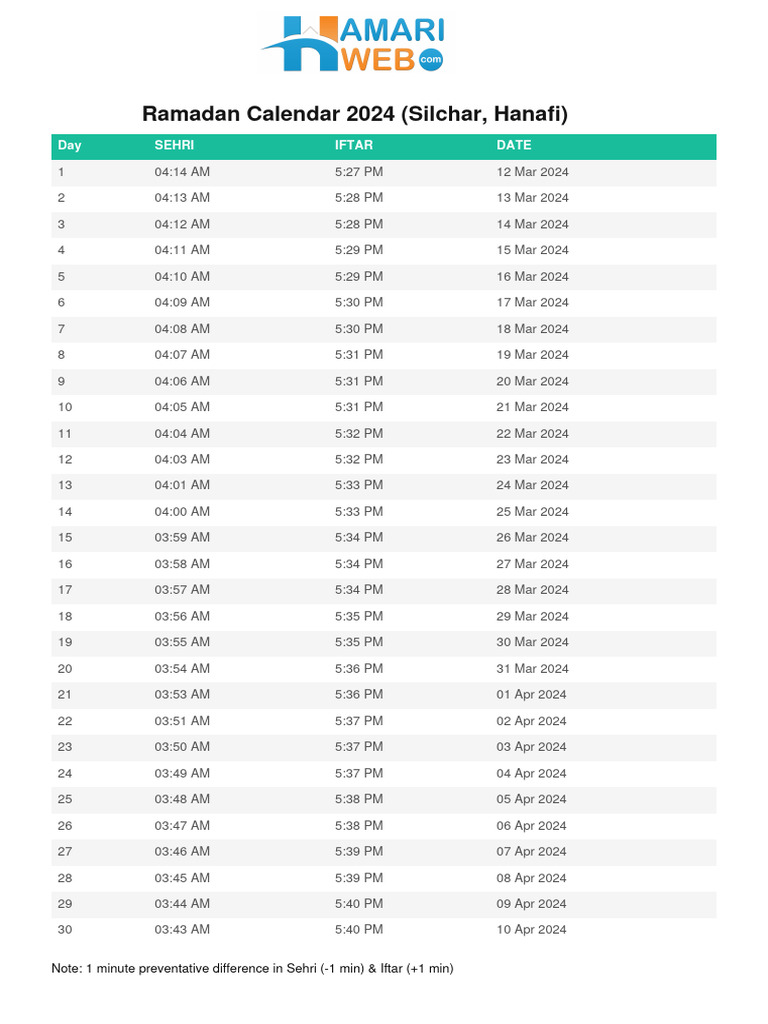Click the DATE column header
The height and width of the screenshot is (1024, 768).
pyautogui.click(x=514, y=146)
